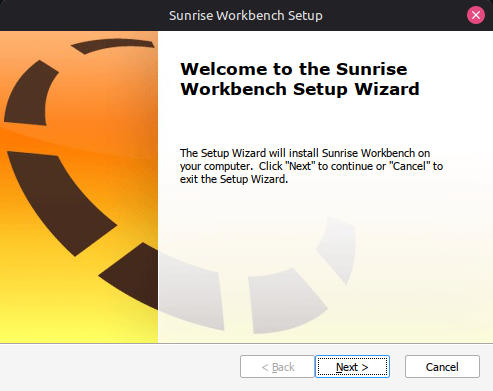Click the 'Welcome to the Sunrise Workbench Setup Wizard' heading
The width and height of the screenshot is (493, 391).
coord(300,79)
